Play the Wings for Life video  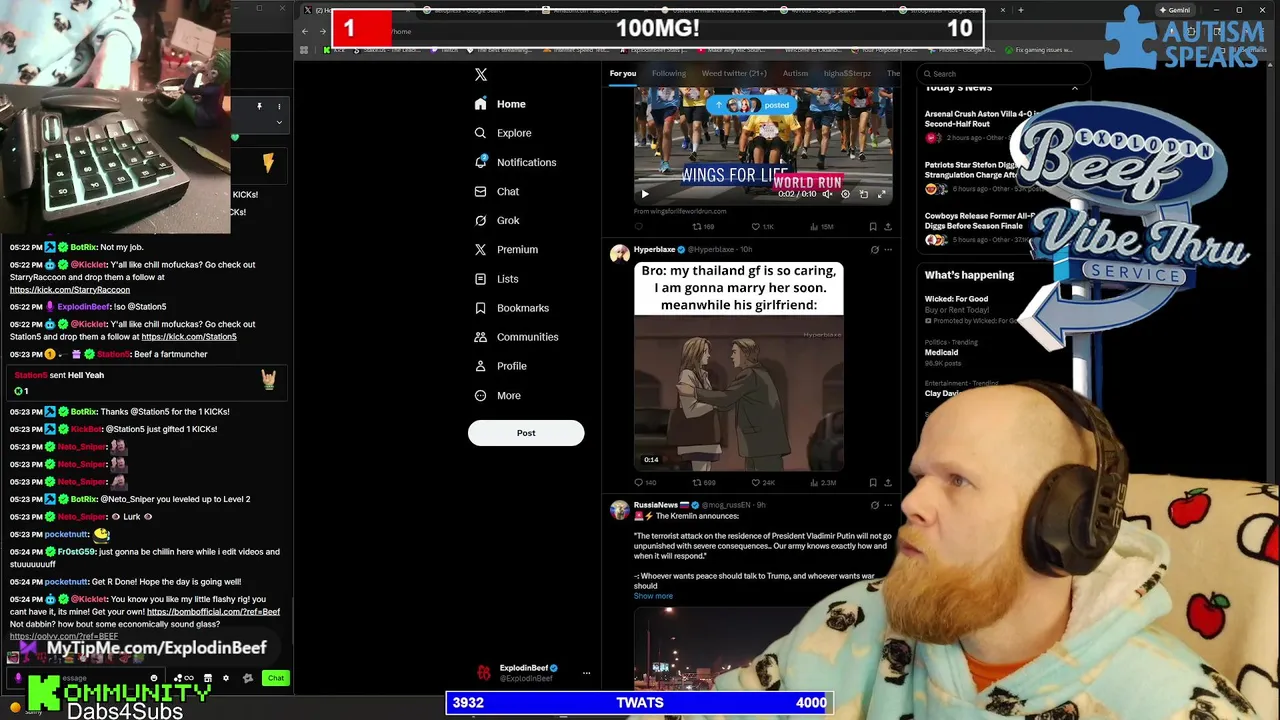(645, 194)
